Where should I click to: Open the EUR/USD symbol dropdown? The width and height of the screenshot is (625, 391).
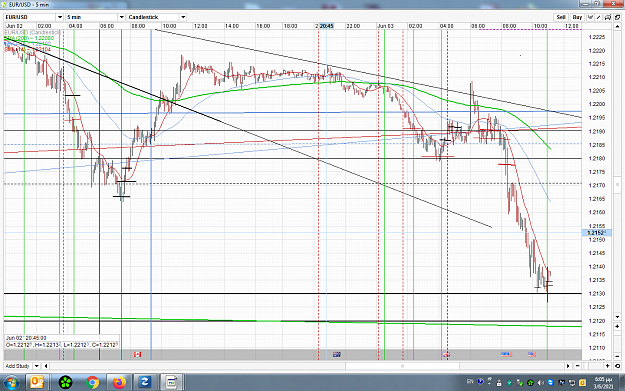tap(59, 17)
